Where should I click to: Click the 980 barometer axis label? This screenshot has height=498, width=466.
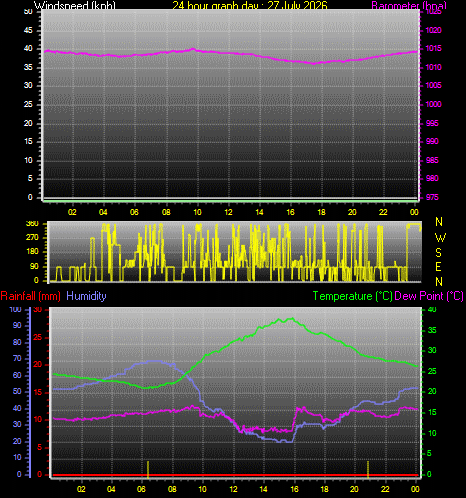point(432,178)
